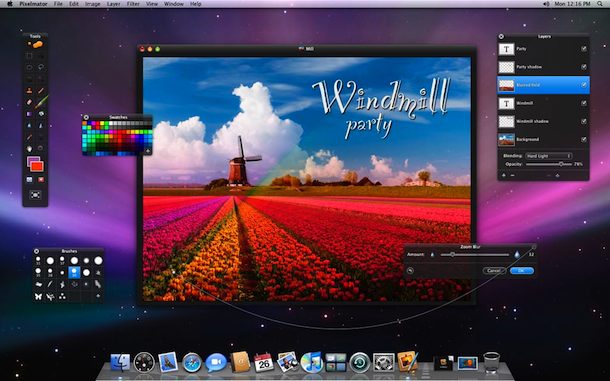Open the Edit menu
This screenshot has width=610, height=381.
coord(74,4)
